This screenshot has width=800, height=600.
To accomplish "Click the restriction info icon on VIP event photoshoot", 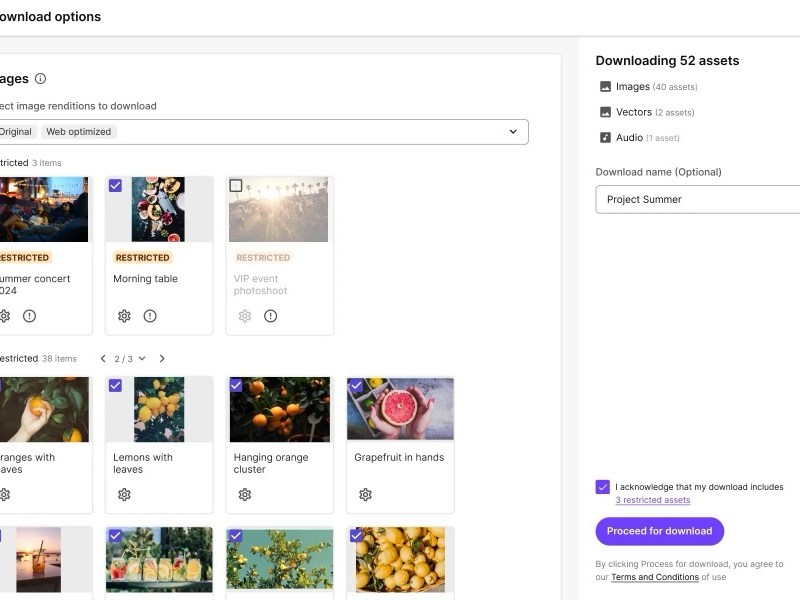I will [270, 315].
